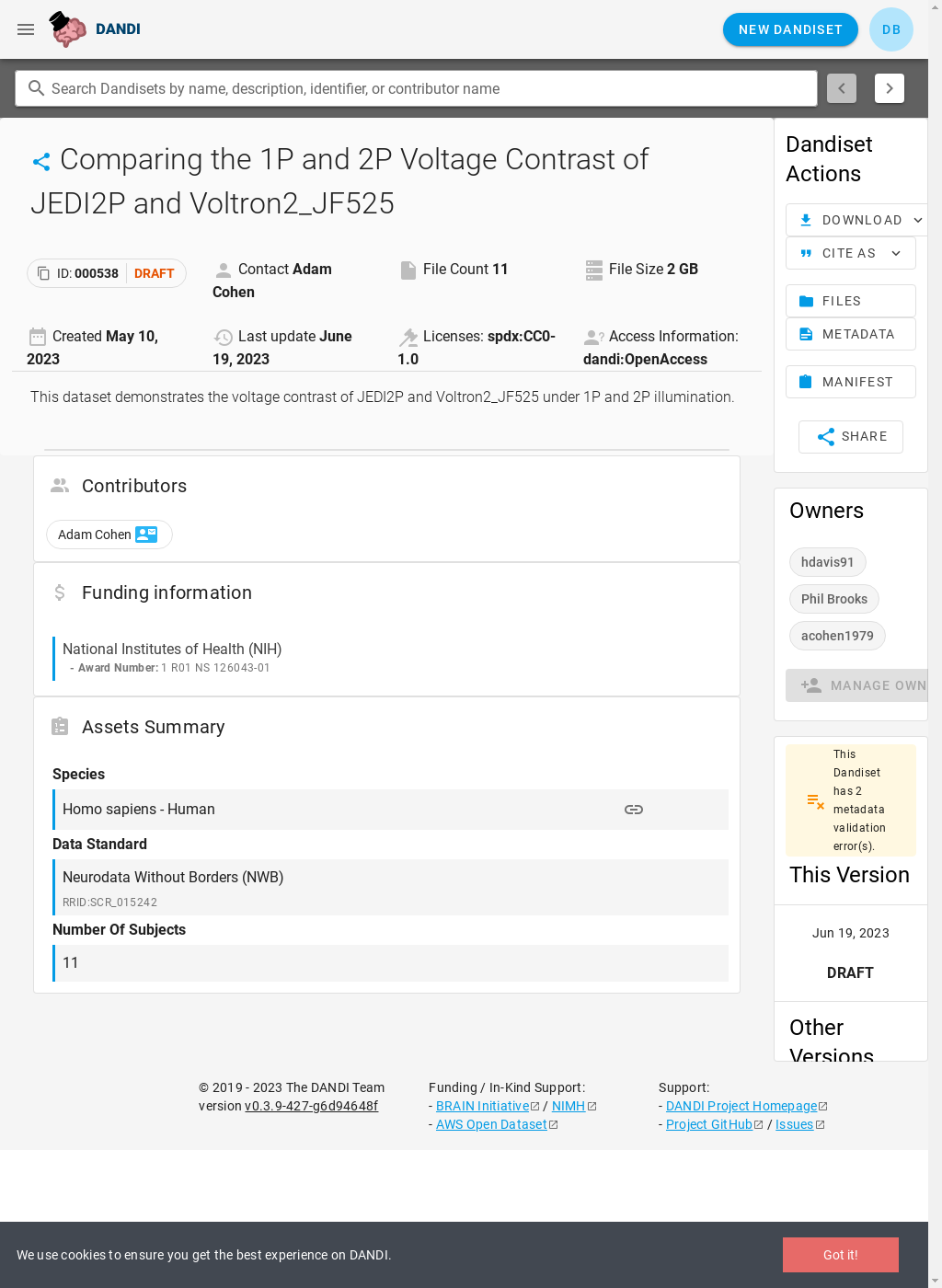The height and width of the screenshot is (1288, 942).
Task: Click the external link icon after BRAIN Initiative
Action: 535,1107
